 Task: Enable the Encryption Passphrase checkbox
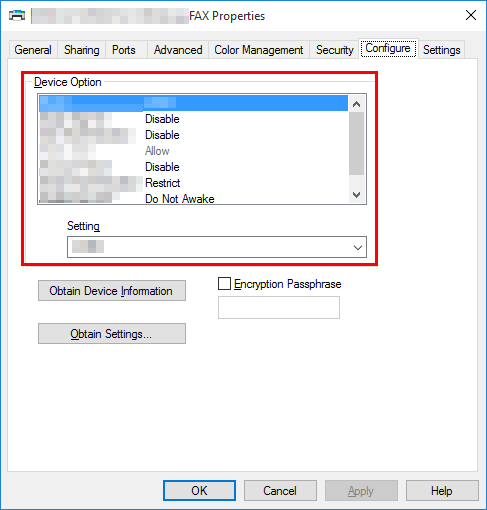point(224,284)
